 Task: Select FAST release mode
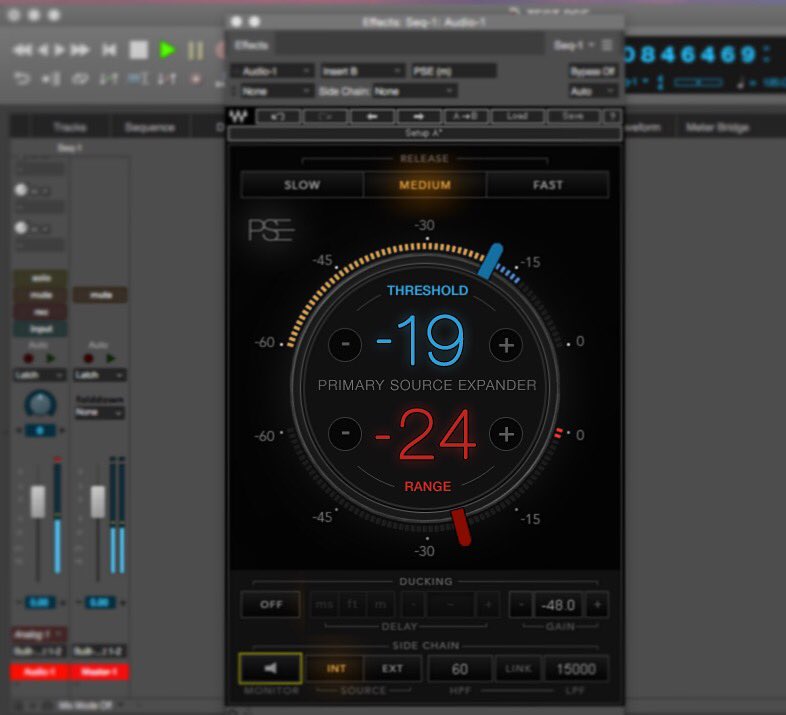[547, 185]
